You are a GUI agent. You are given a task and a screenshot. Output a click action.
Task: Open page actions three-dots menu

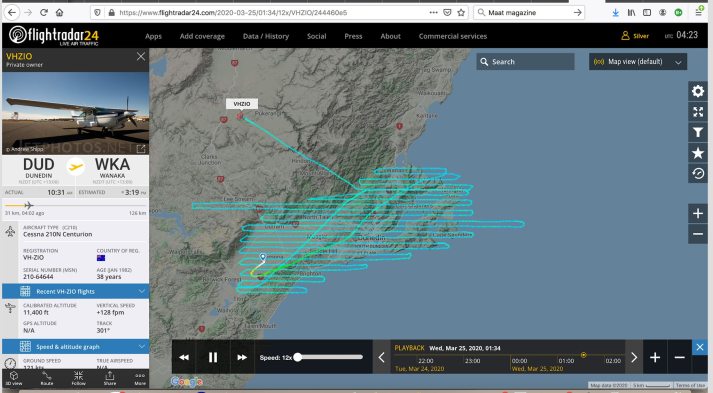(x=433, y=13)
